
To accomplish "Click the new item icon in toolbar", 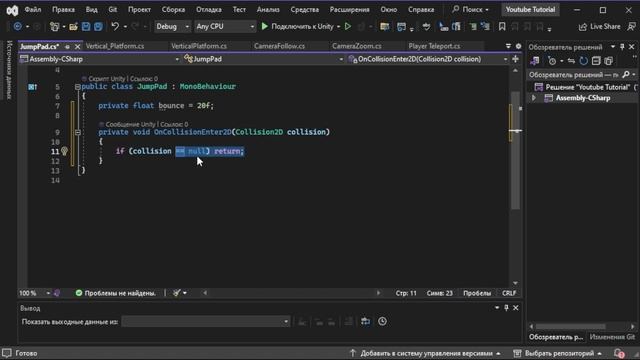I will pyautogui.click(x=54, y=27).
